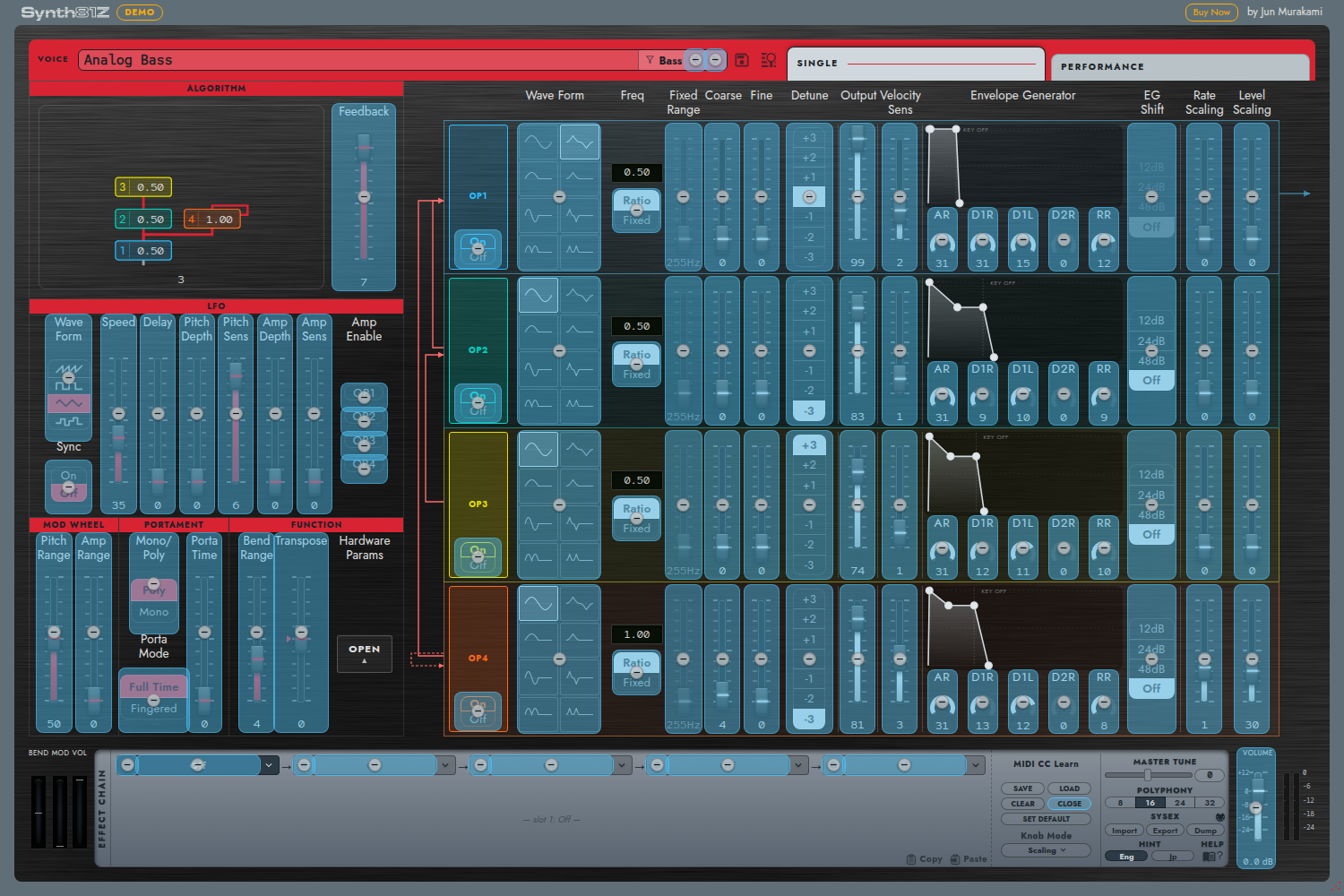Screen dimensions: 1344x896
Task: Click the Buy Now button
Action: tap(1211, 12)
